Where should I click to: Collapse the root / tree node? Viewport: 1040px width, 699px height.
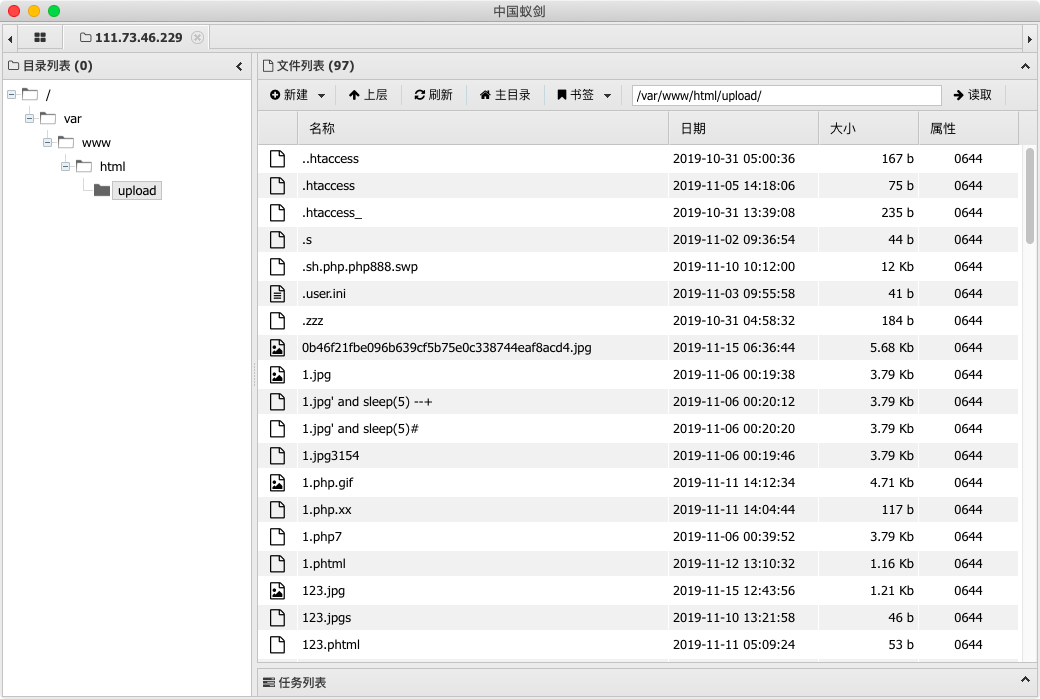coord(11,95)
